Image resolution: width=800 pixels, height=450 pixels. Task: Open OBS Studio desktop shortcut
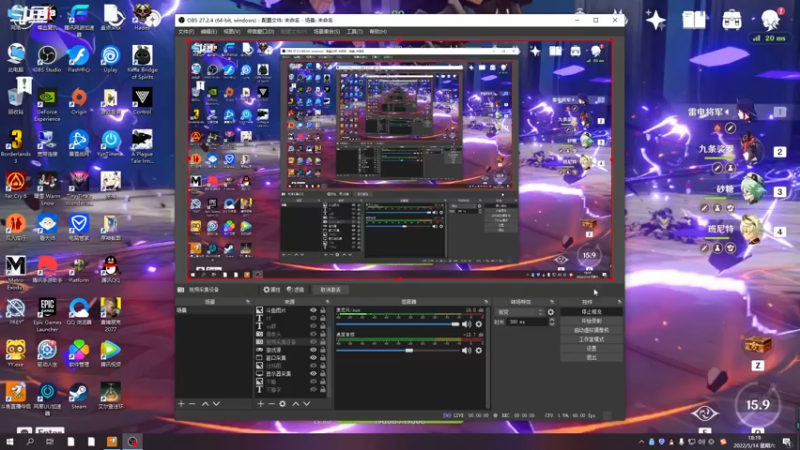[x=47, y=59]
